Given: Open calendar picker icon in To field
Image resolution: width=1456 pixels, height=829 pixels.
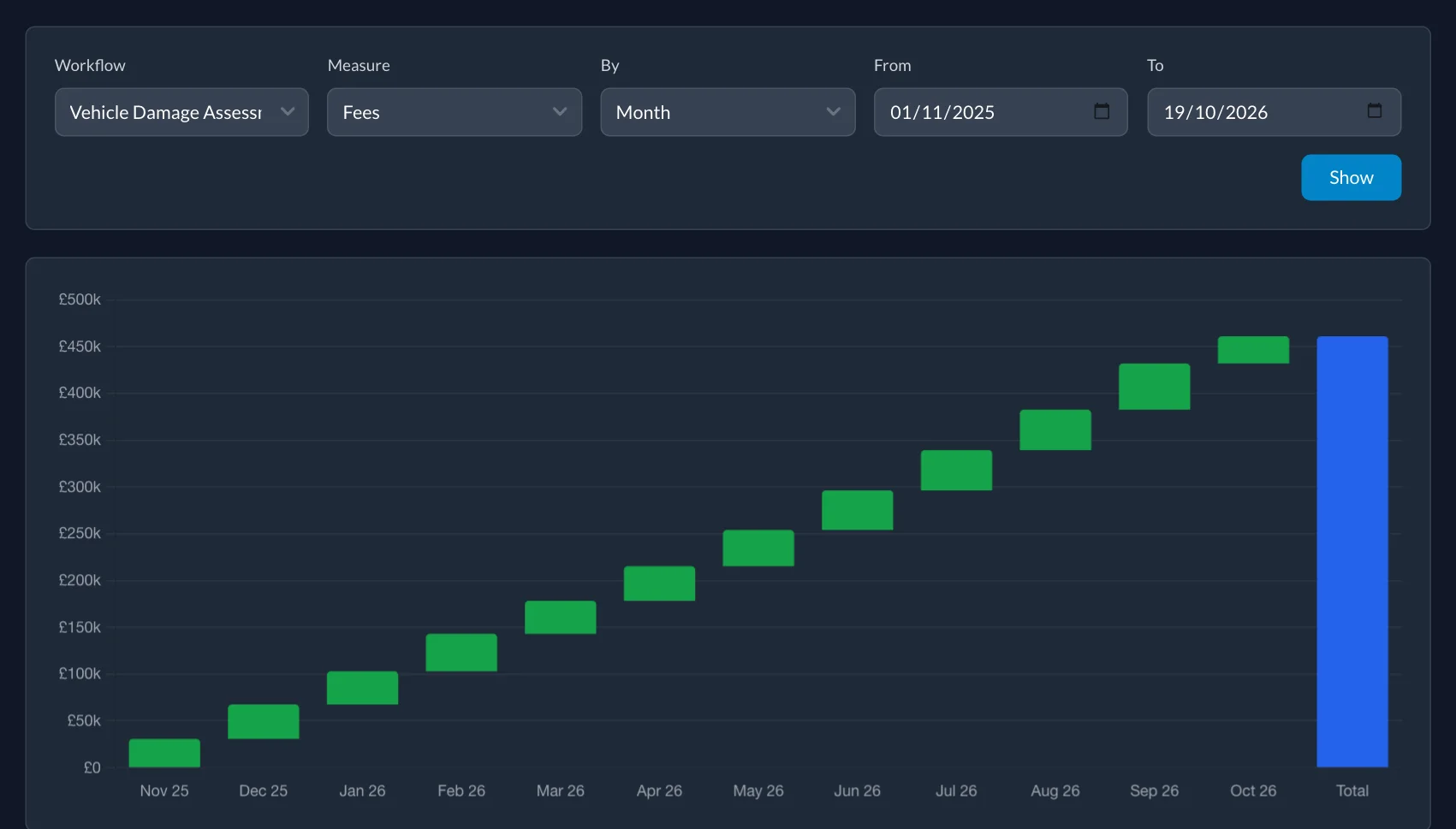Looking at the screenshot, I should pos(1375,111).
